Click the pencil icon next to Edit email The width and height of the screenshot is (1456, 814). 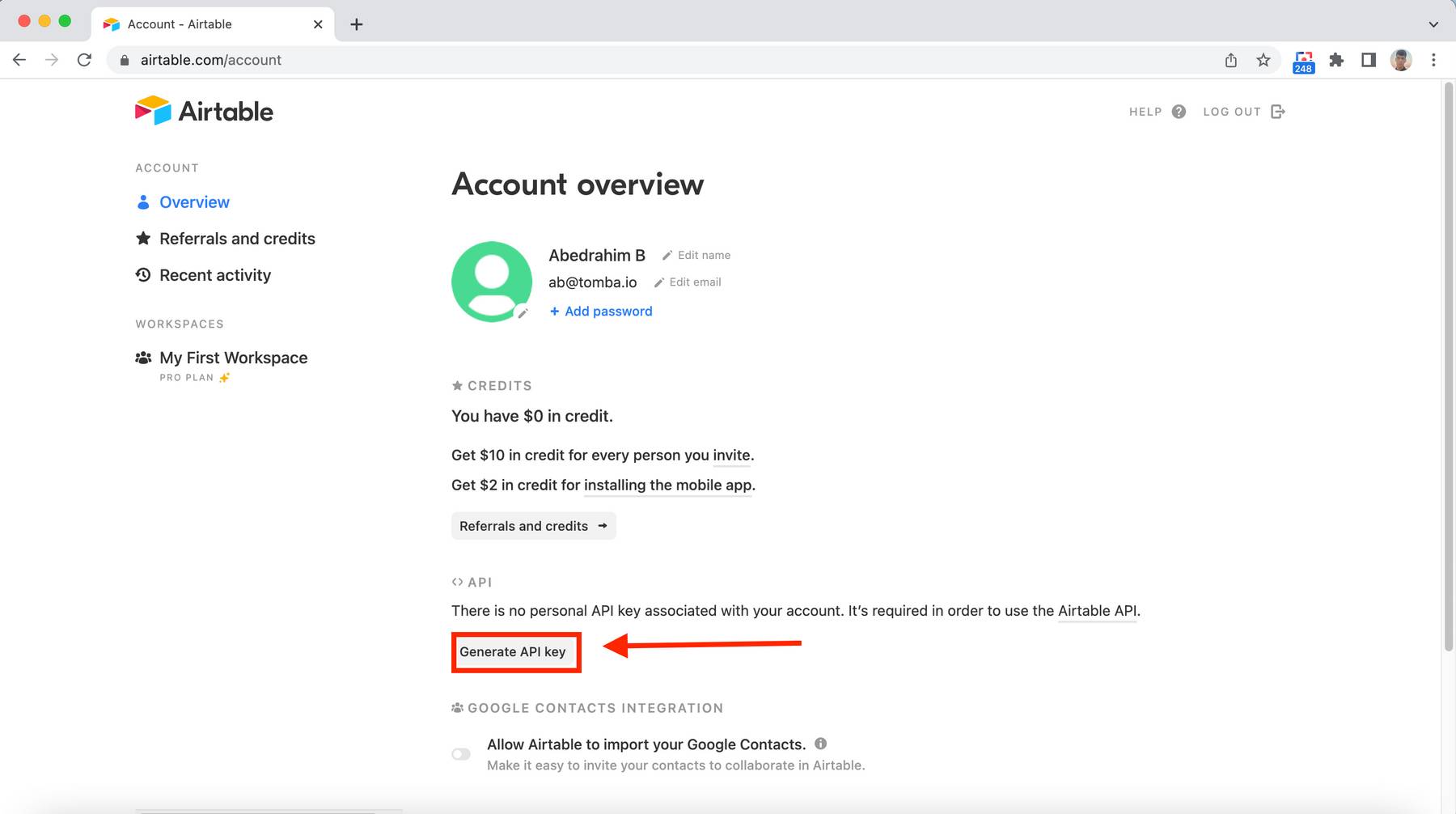click(x=659, y=282)
